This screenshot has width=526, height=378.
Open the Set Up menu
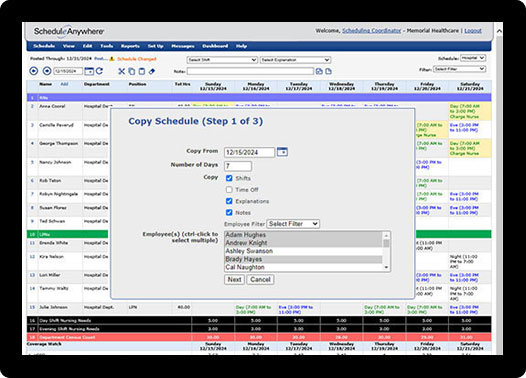[x=155, y=46]
